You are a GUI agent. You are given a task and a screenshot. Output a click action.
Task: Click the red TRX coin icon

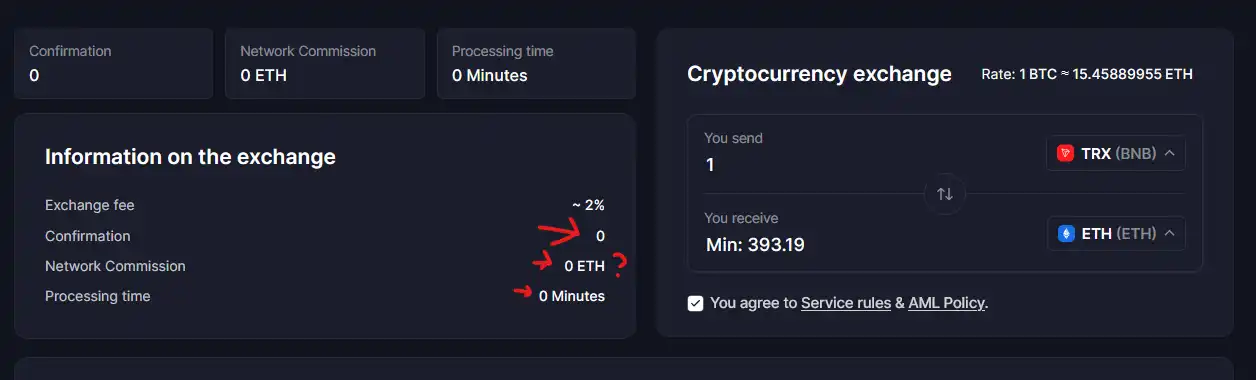pyautogui.click(x=1066, y=154)
